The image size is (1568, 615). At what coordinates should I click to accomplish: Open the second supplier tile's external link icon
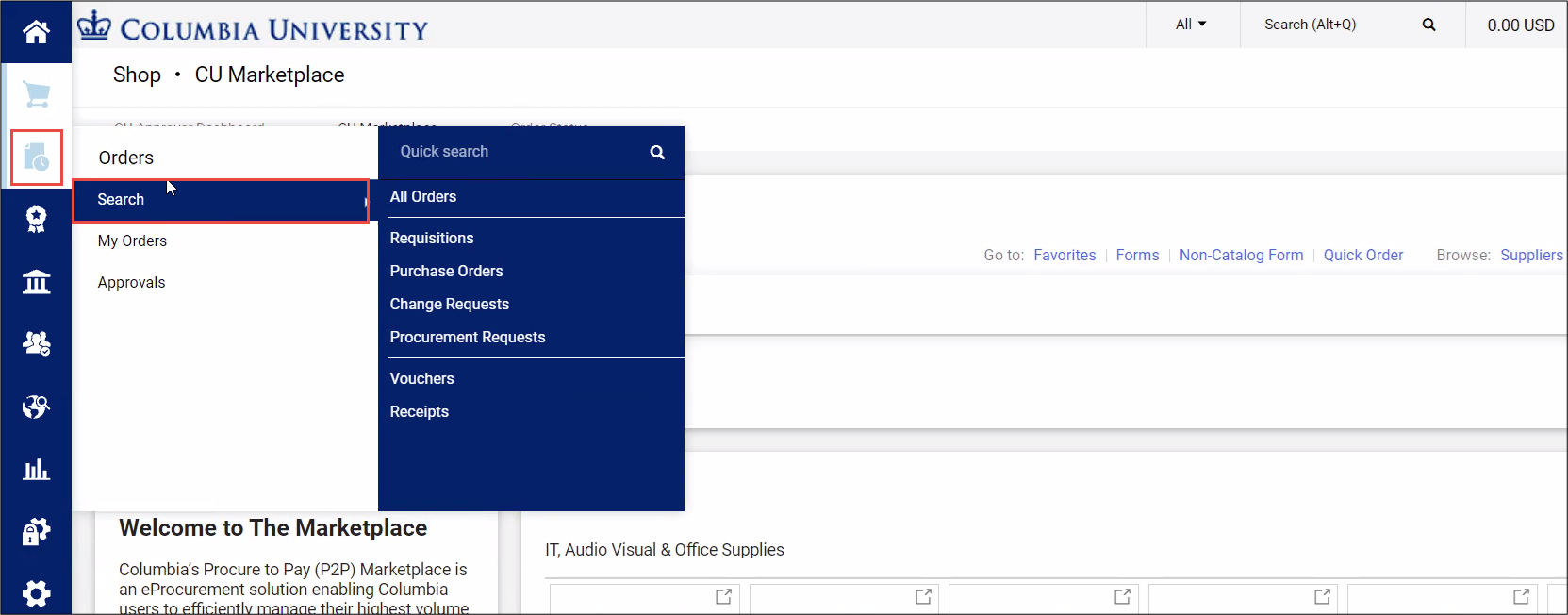pos(923,596)
